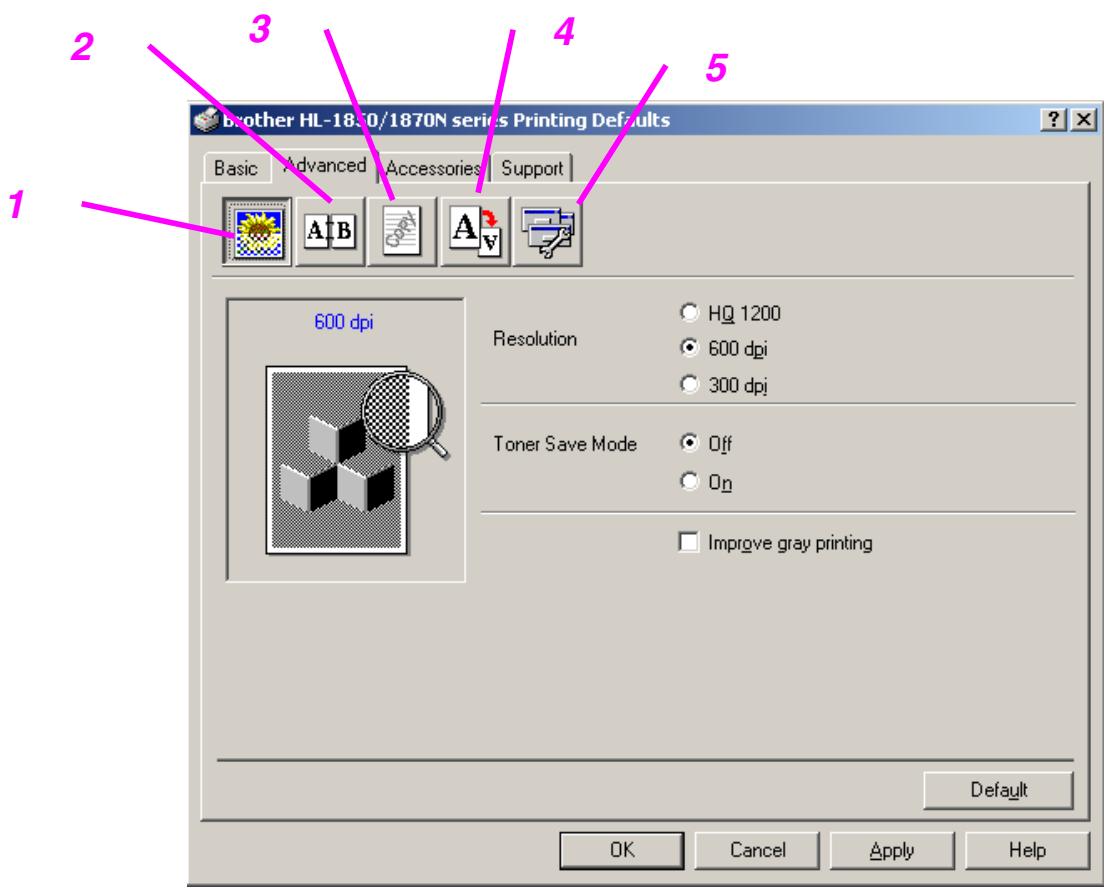Image resolution: width=1107 pixels, height=890 pixels.
Task: Click the Apply button
Action: pos(892,850)
